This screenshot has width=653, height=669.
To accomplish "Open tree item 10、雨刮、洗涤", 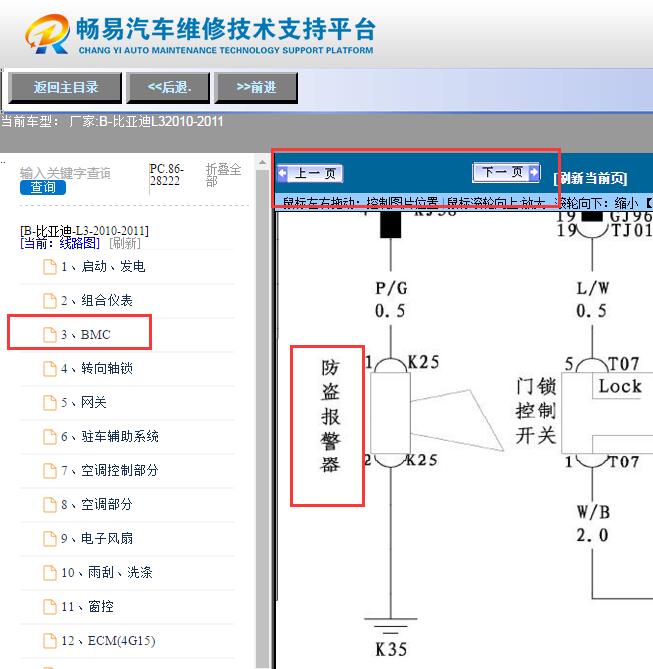I will 107,572.
